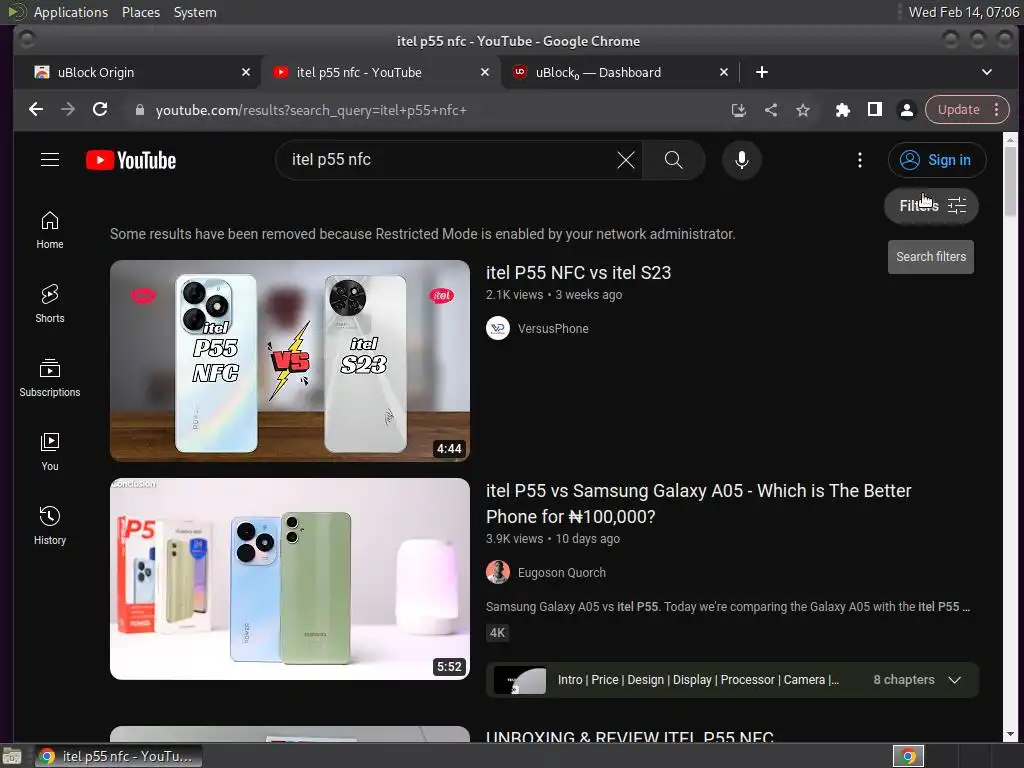Reload the page

coord(100,110)
